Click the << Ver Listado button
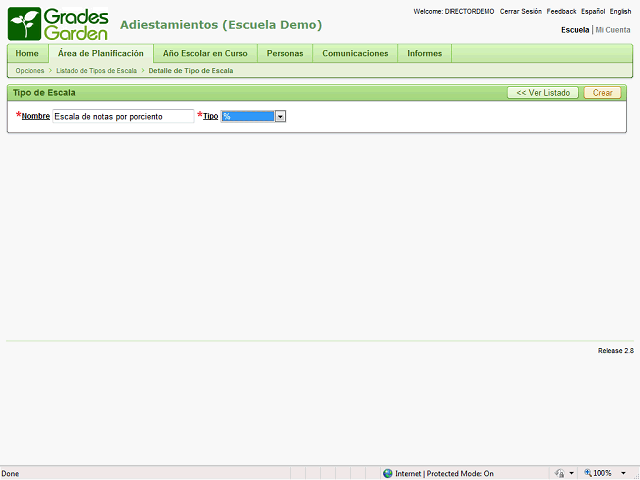640x480 pixels. pyautogui.click(x=543, y=93)
